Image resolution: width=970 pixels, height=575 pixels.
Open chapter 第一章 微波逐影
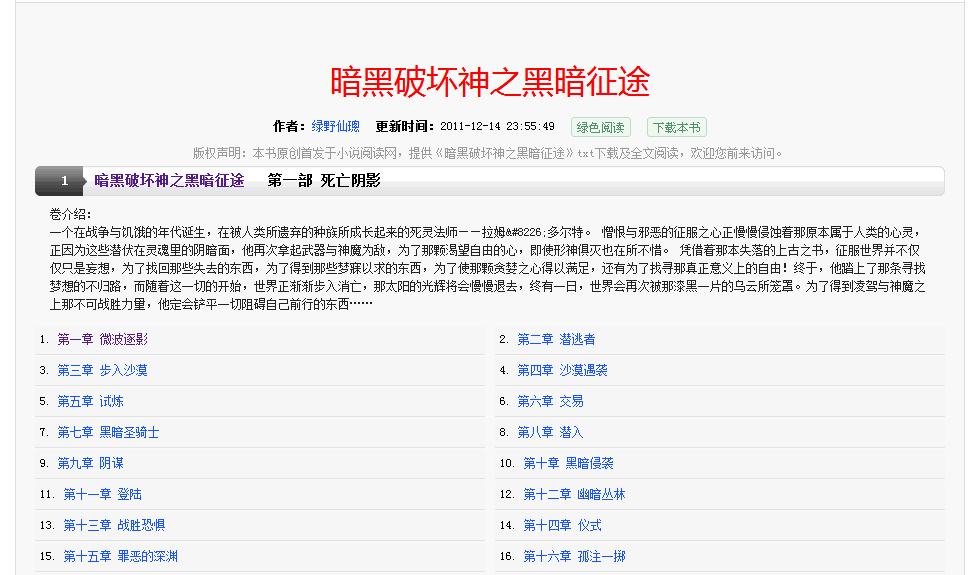pos(103,340)
